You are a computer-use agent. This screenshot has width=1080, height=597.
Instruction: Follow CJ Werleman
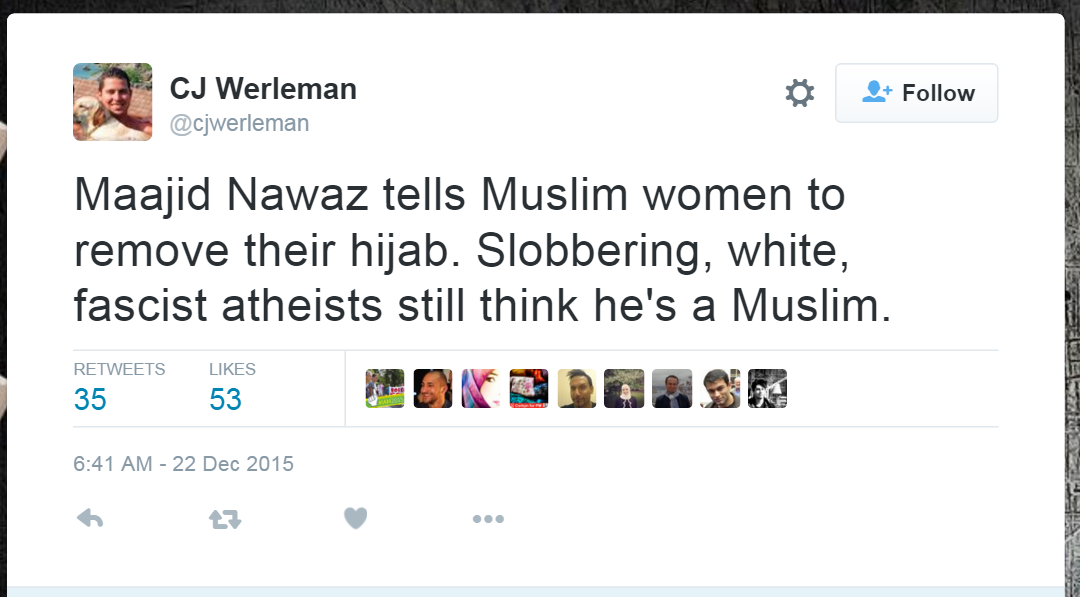916,93
